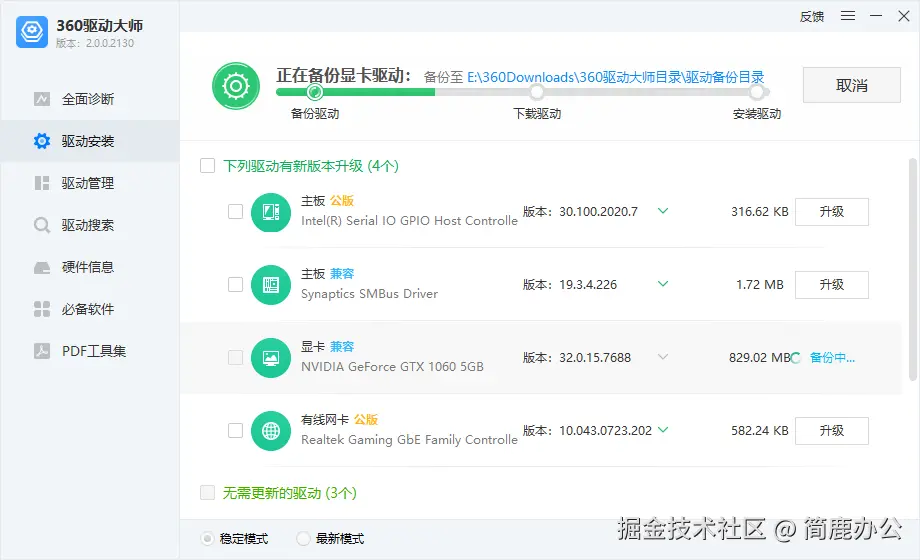The height and width of the screenshot is (560, 920).
Task: Click the 安装驱动 progress step marker
Action: pos(757,92)
